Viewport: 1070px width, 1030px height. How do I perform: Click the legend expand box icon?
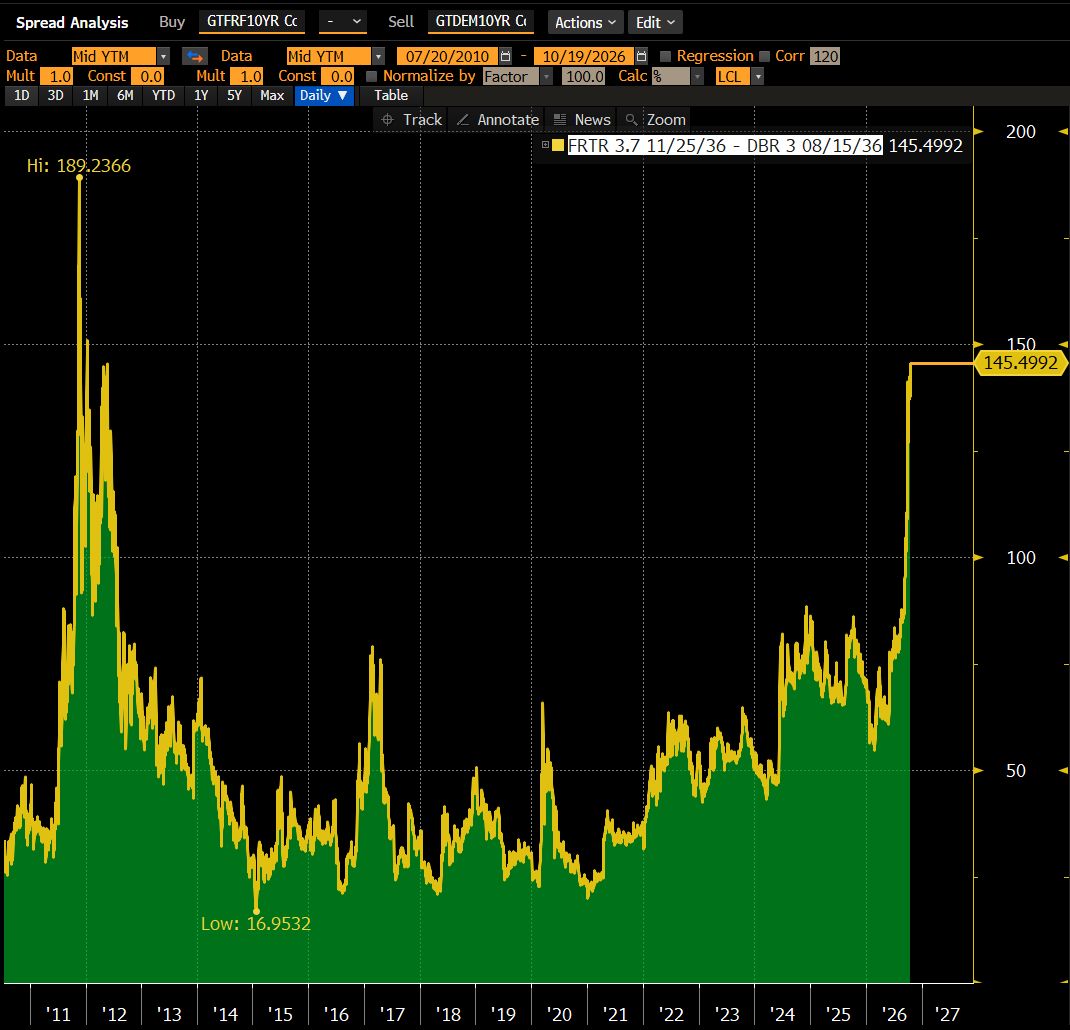(x=545, y=145)
